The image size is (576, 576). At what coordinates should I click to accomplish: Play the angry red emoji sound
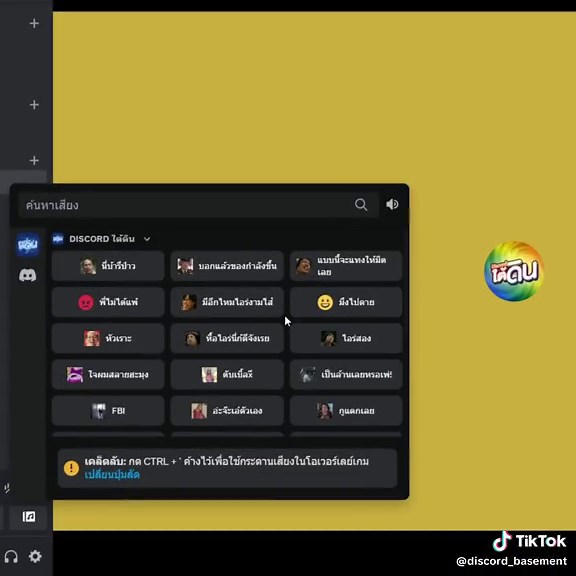pos(108,302)
